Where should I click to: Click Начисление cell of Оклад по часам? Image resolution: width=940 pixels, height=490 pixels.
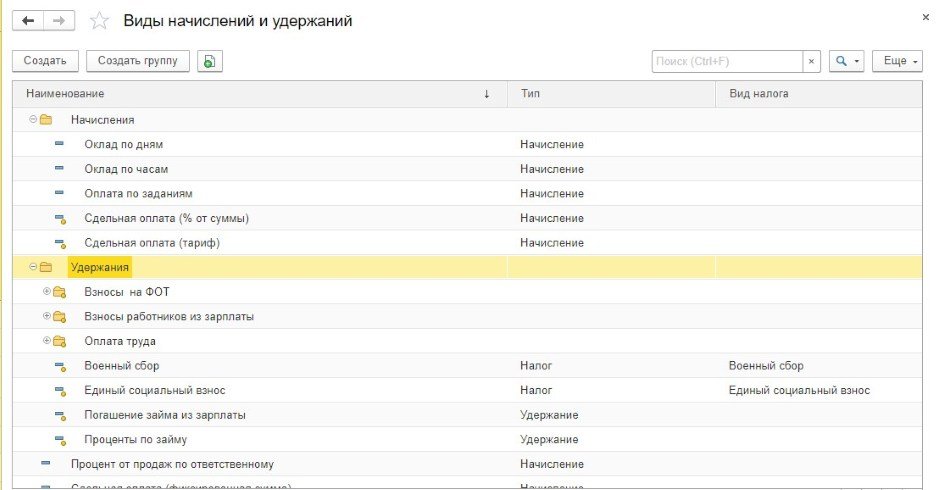point(611,169)
